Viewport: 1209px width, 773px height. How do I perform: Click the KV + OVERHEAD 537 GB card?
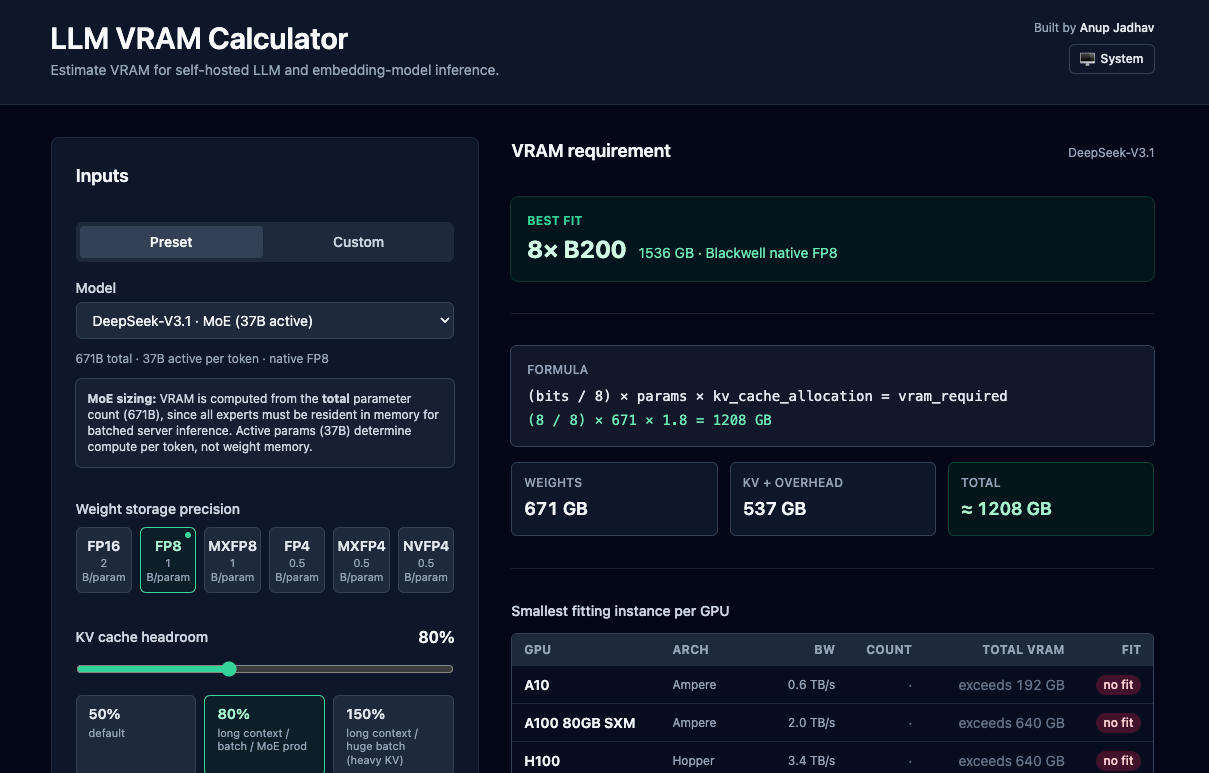[x=833, y=499]
